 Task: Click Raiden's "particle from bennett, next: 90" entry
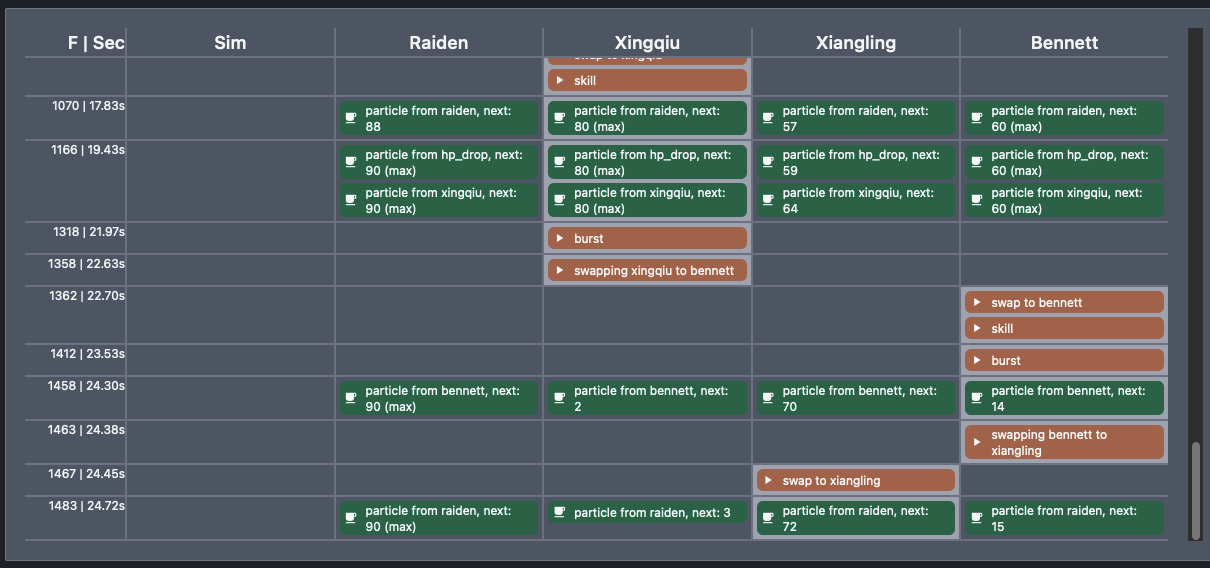point(439,399)
